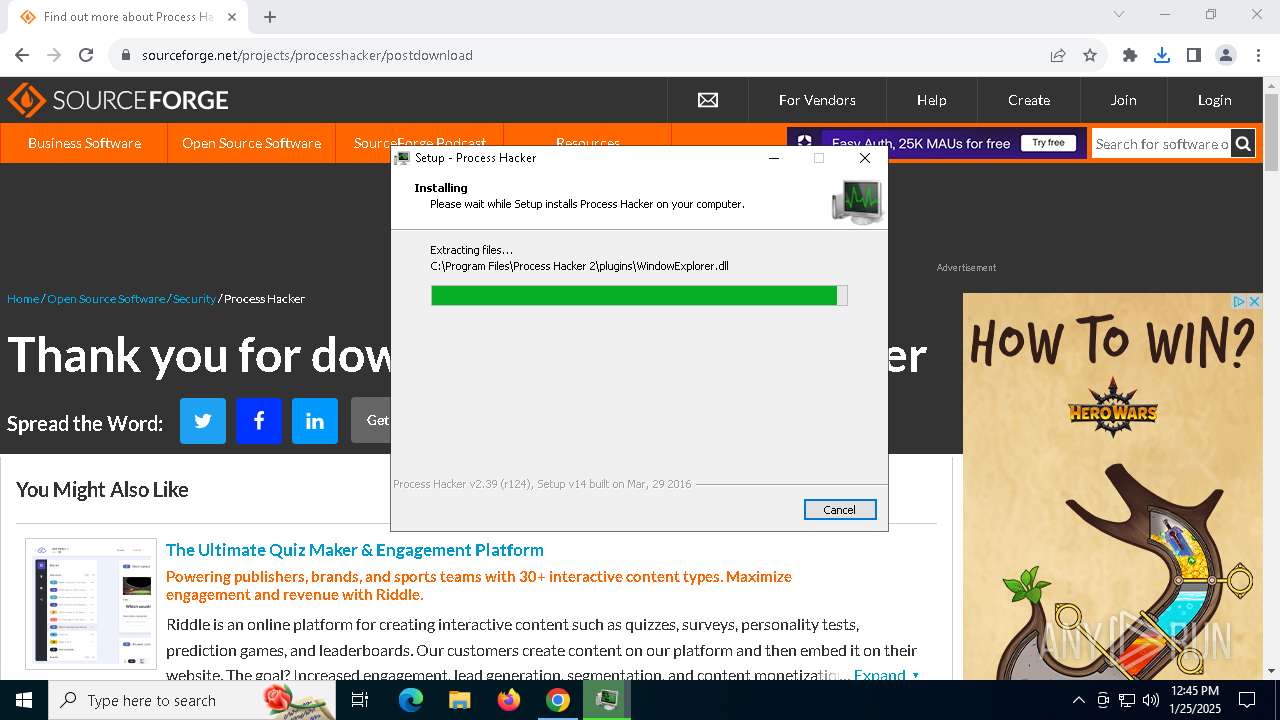Open the For Vendors menu
The image size is (1280, 720).
click(x=817, y=100)
